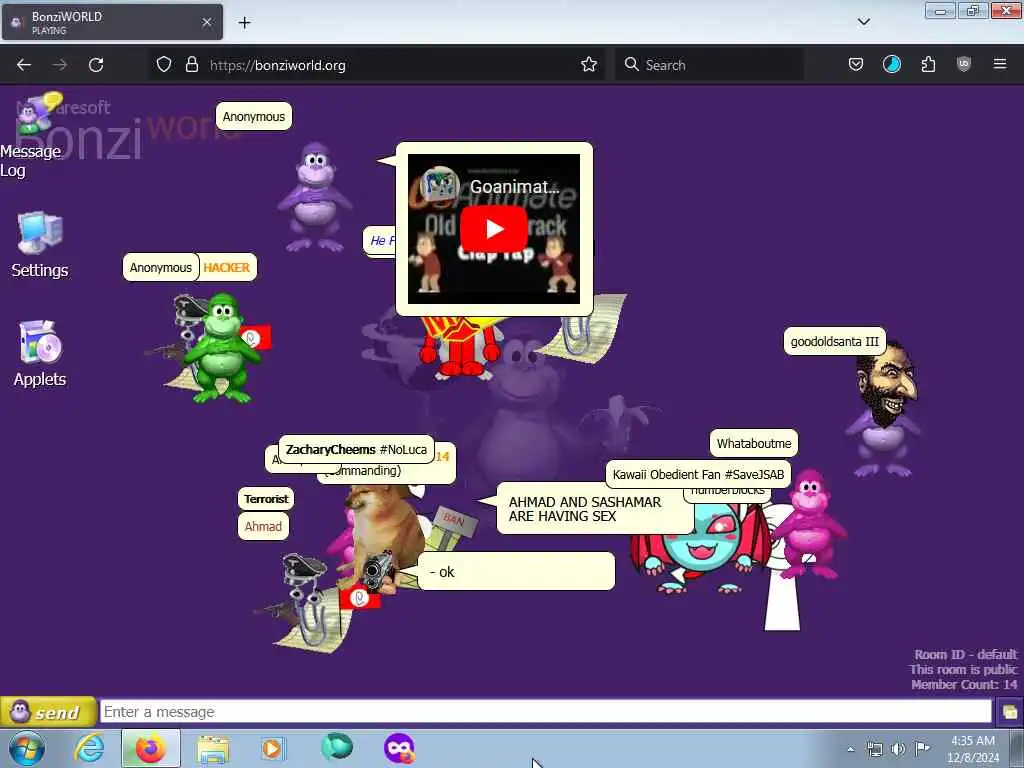
Task: Click the Whataboutme name tag
Action: (754, 443)
